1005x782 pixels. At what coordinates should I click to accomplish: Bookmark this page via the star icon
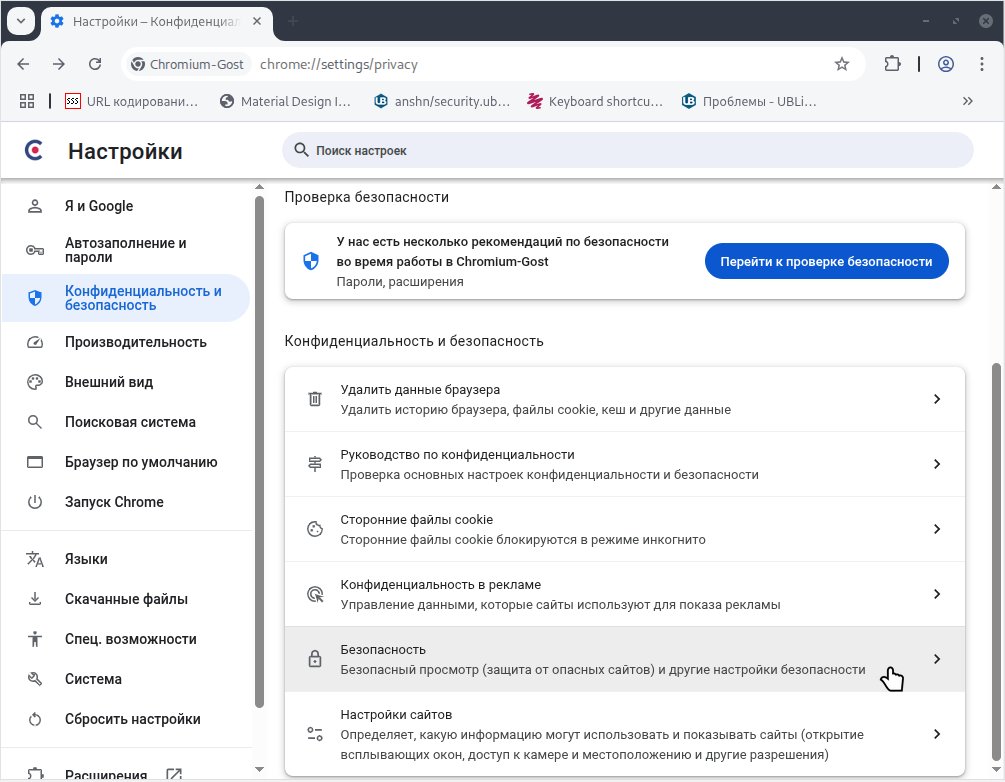point(841,63)
